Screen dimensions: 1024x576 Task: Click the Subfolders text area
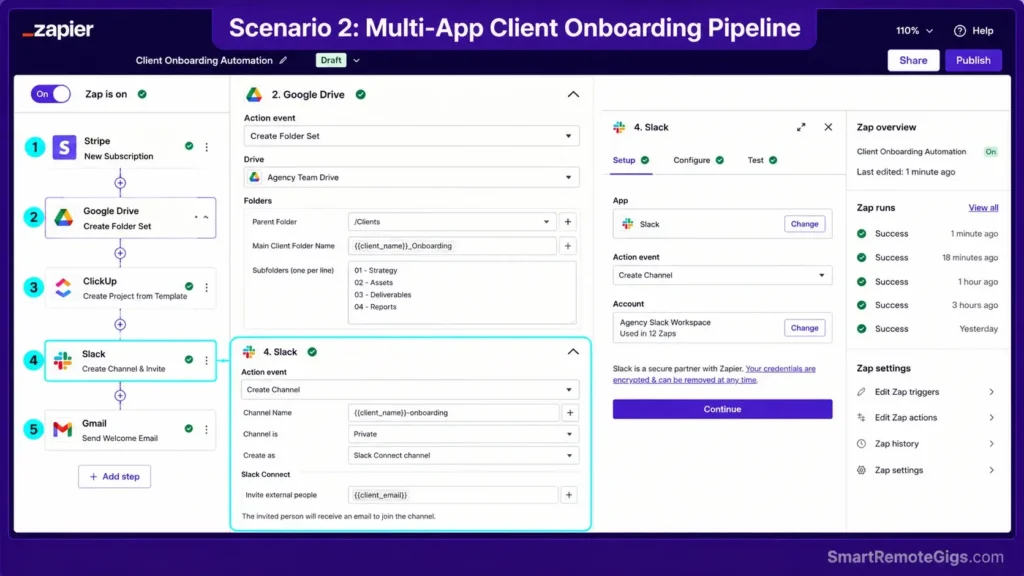pos(462,293)
